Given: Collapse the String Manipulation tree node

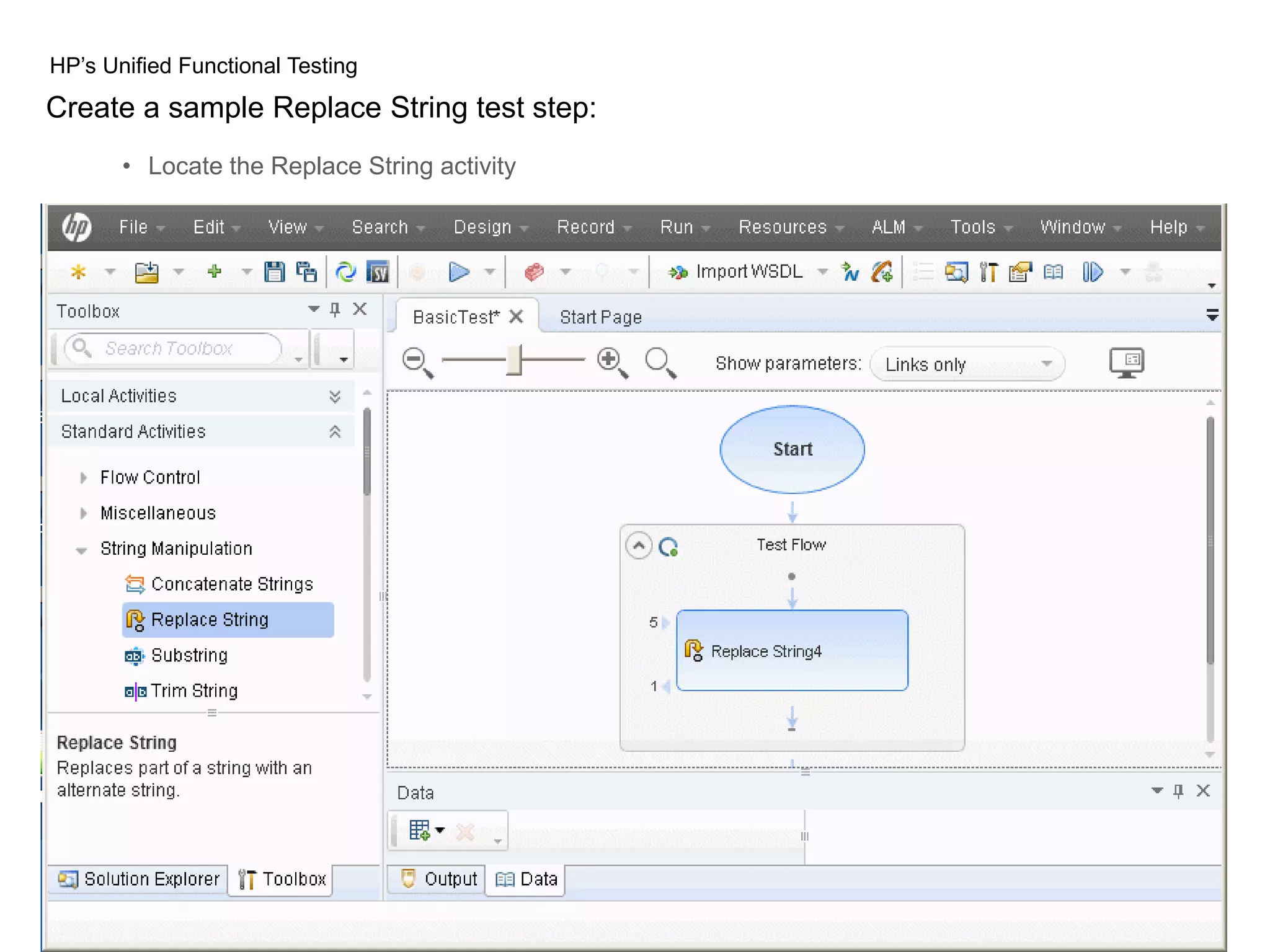Looking at the screenshot, I should (x=81, y=550).
